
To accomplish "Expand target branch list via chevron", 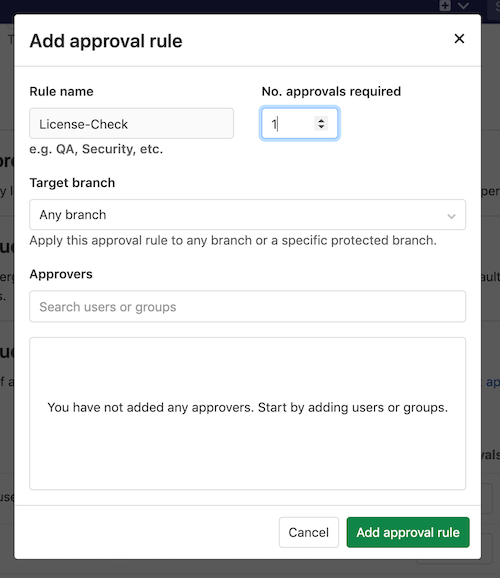I will (x=451, y=216).
